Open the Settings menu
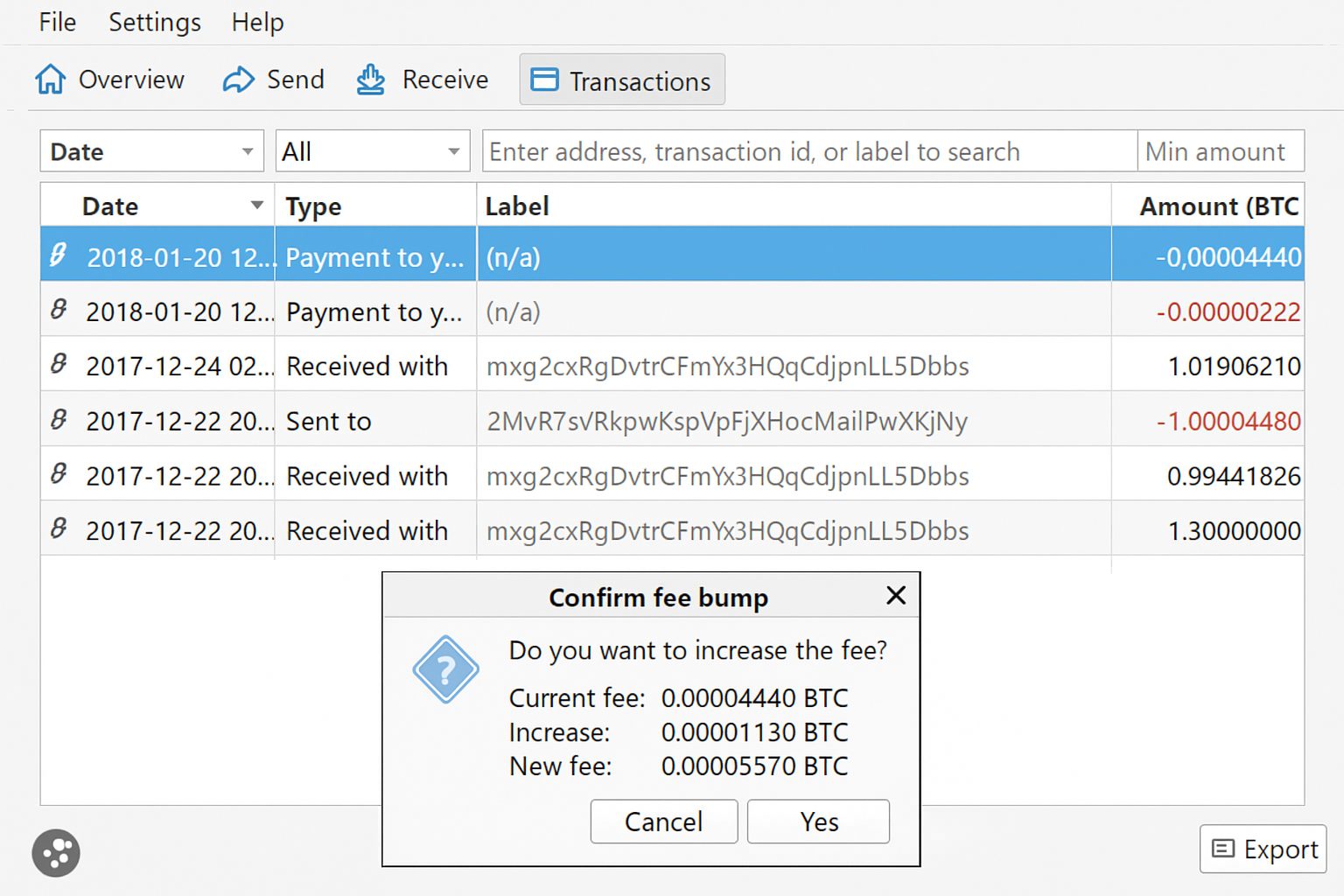 (x=153, y=22)
